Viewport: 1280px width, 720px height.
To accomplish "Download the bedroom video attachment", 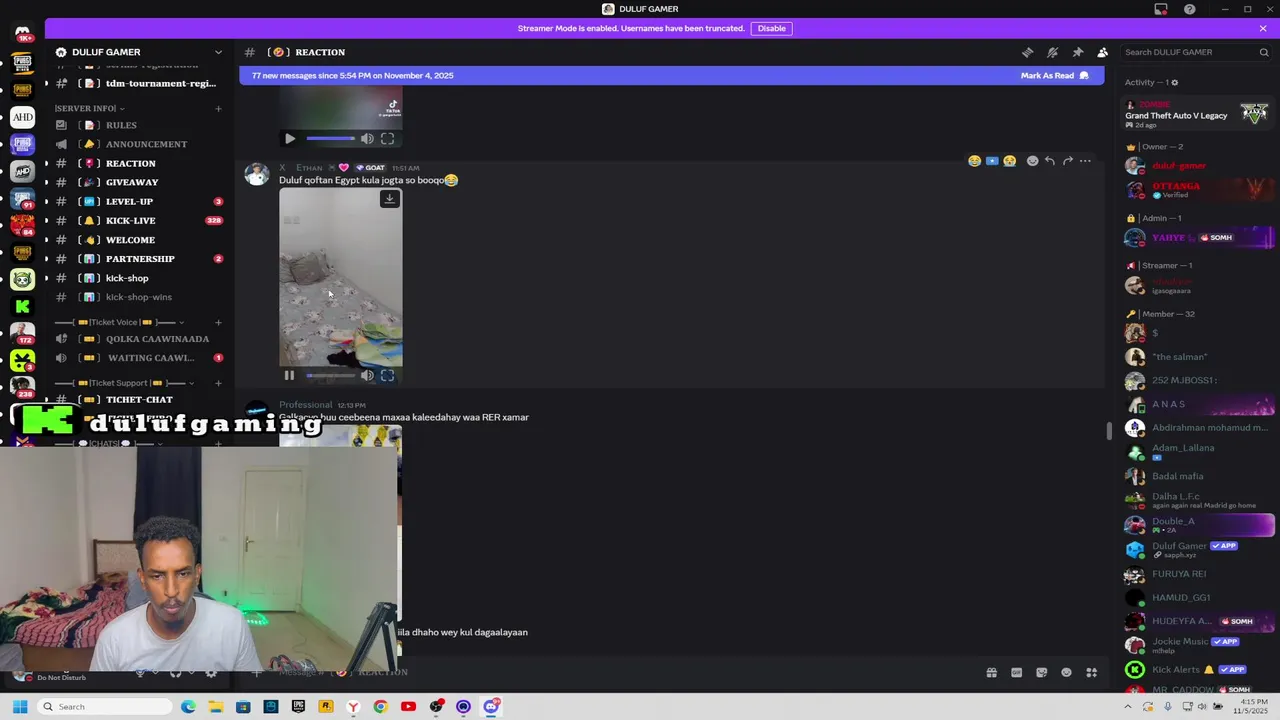I will point(389,198).
